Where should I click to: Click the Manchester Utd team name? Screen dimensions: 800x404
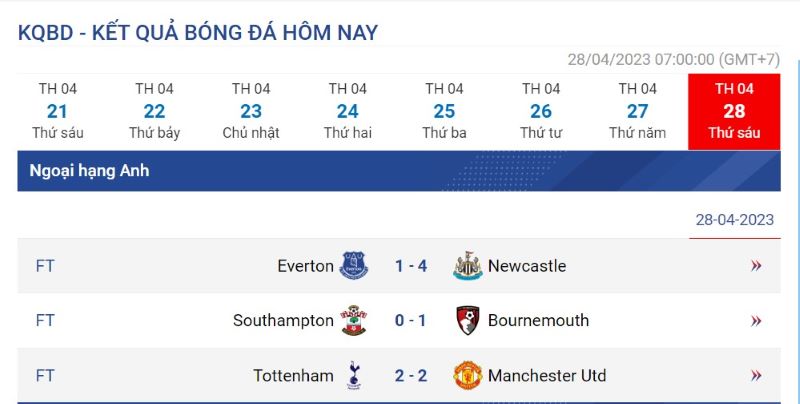tap(547, 376)
